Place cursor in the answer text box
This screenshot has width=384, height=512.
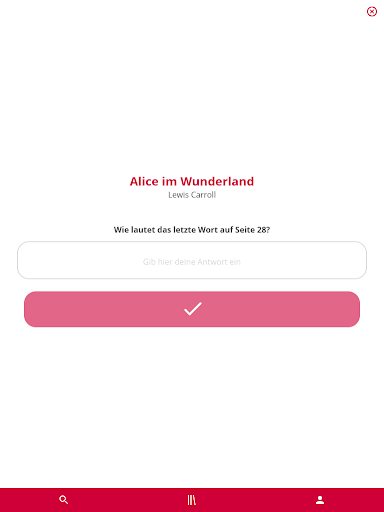192,260
